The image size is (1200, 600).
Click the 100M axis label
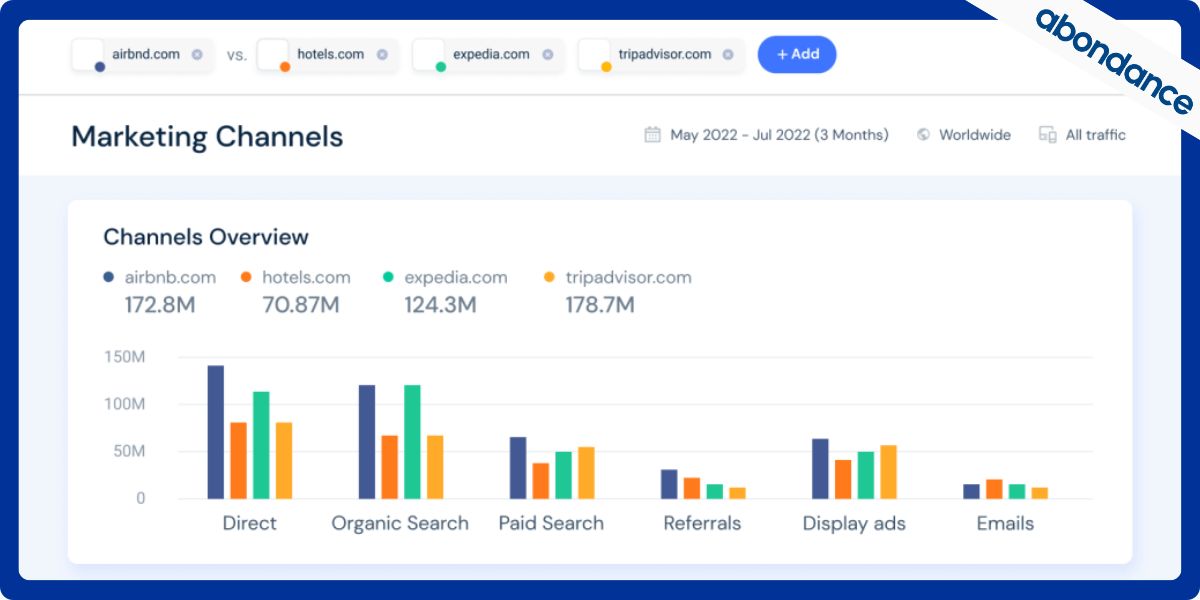click(125, 404)
